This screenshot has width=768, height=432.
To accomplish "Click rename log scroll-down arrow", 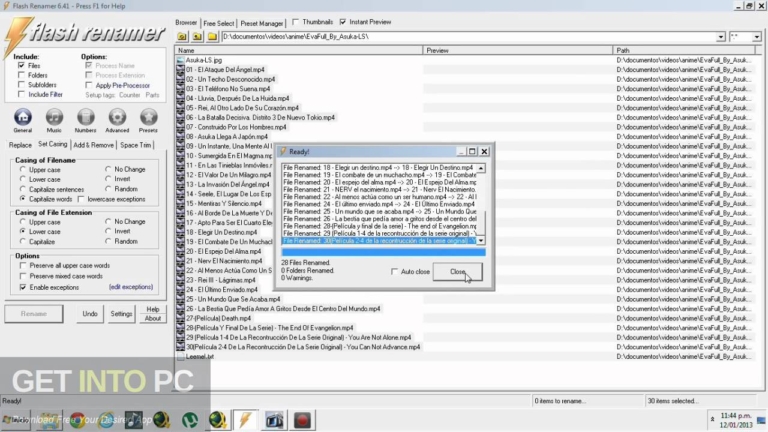I will (481, 240).
